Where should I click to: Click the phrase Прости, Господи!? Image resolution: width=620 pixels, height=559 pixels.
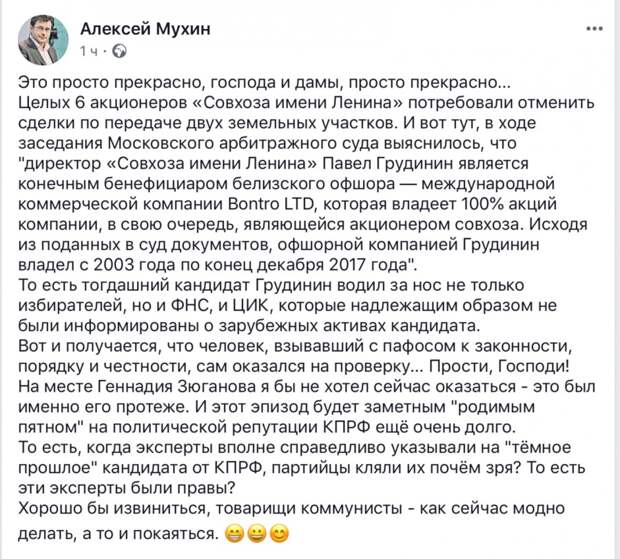[x=499, y=366]
